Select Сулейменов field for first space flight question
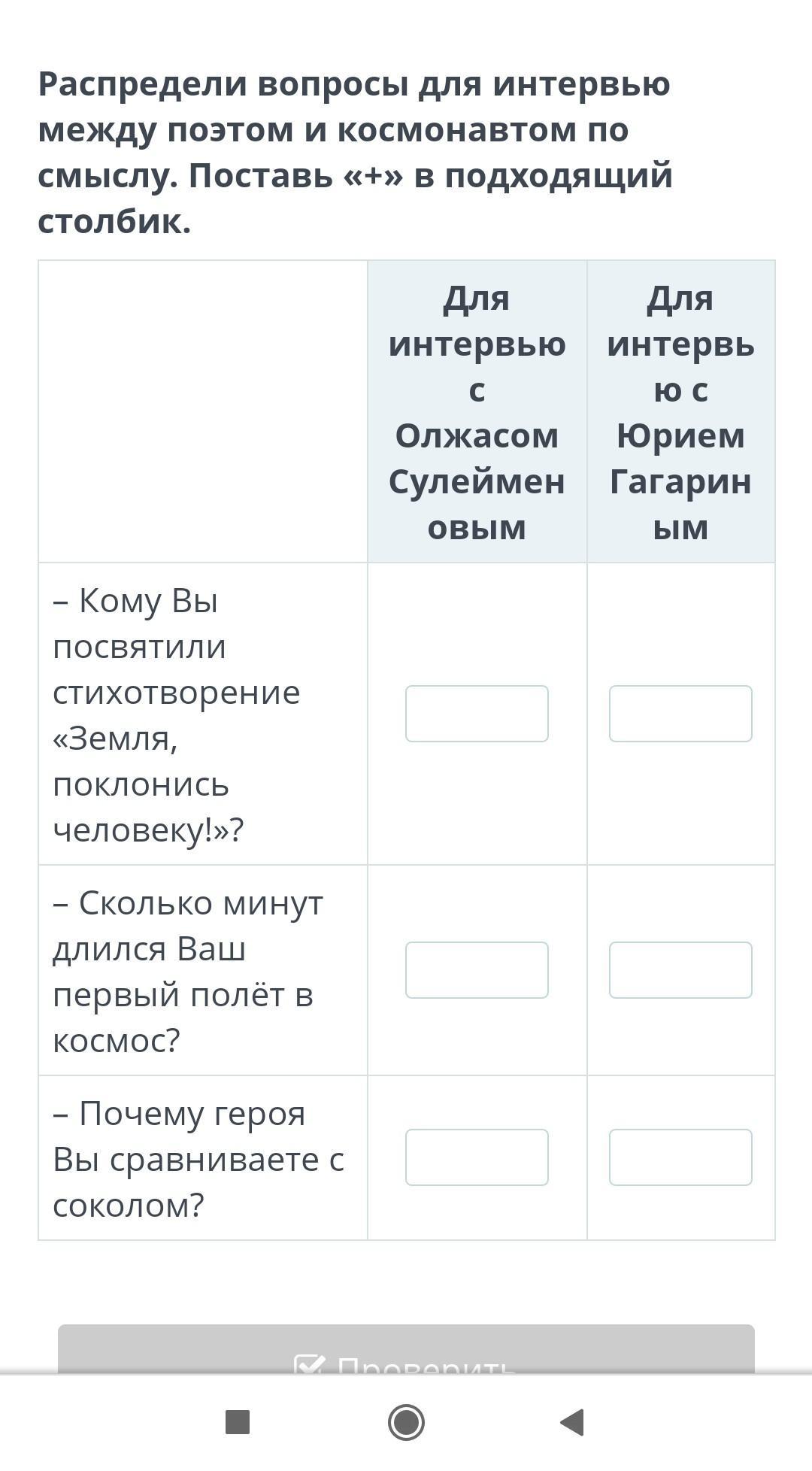Viewport: 812px width, 1471px height. (x=477, y=970)
